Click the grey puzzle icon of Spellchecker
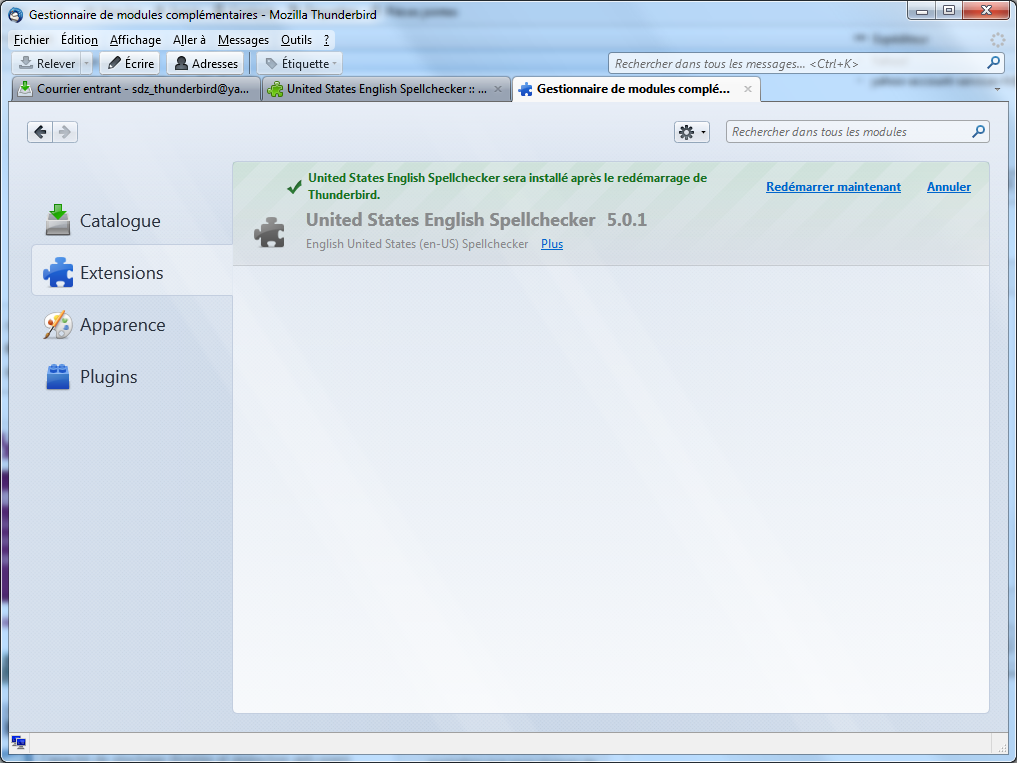 point(269,232)
